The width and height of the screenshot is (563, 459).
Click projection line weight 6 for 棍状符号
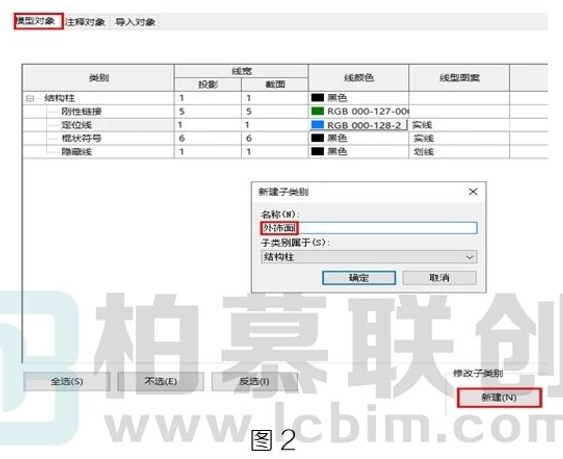182,138
